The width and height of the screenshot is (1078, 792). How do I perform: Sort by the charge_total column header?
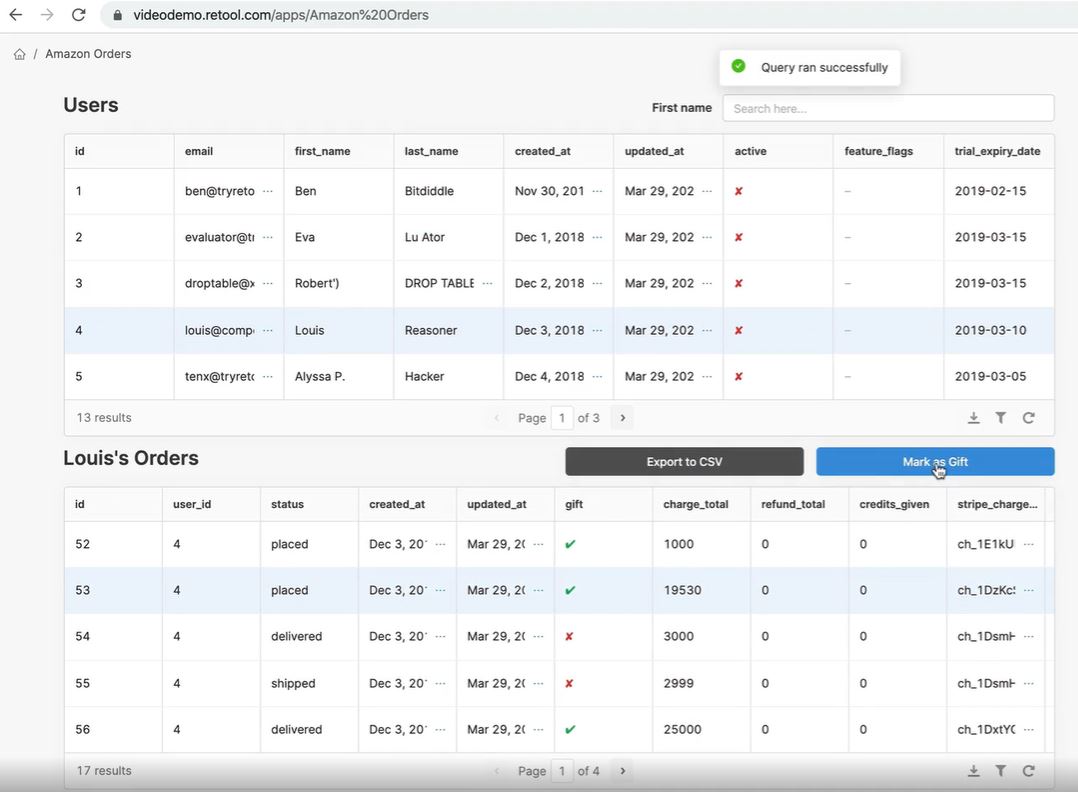tap(696, 504)
